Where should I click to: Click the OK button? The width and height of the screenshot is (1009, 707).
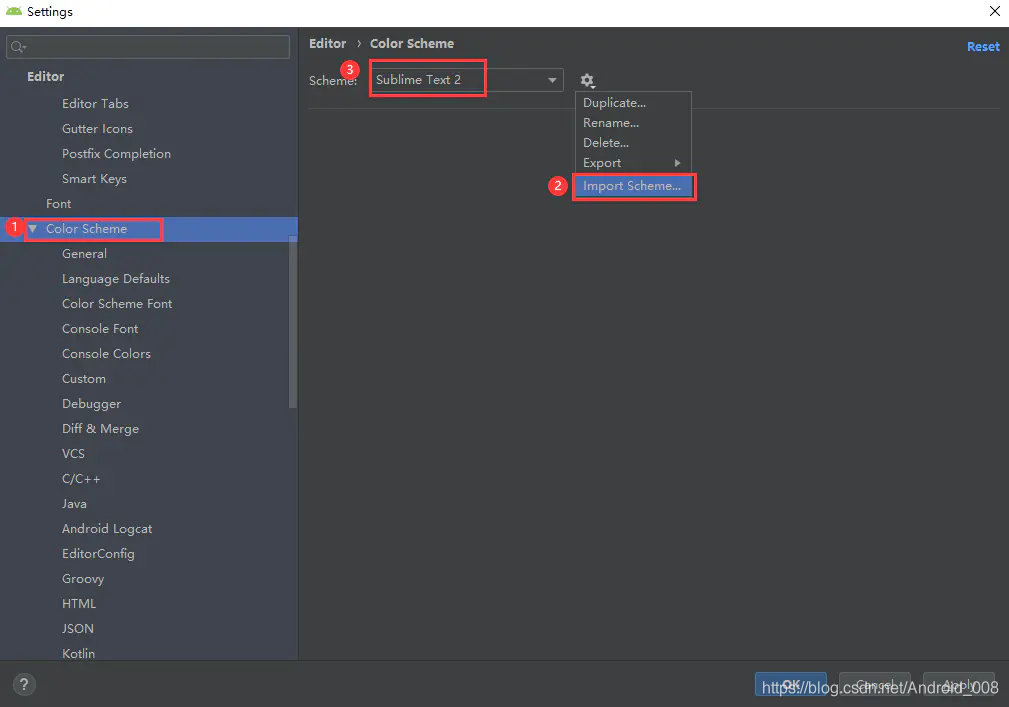coord(791,684)
